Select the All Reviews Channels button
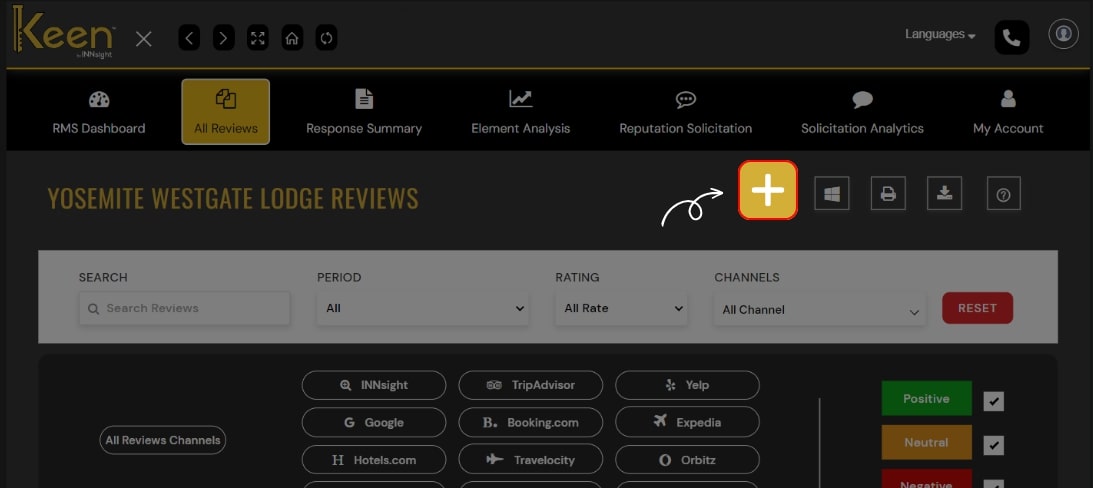The image size is (1093, 488). coord(162,440)
